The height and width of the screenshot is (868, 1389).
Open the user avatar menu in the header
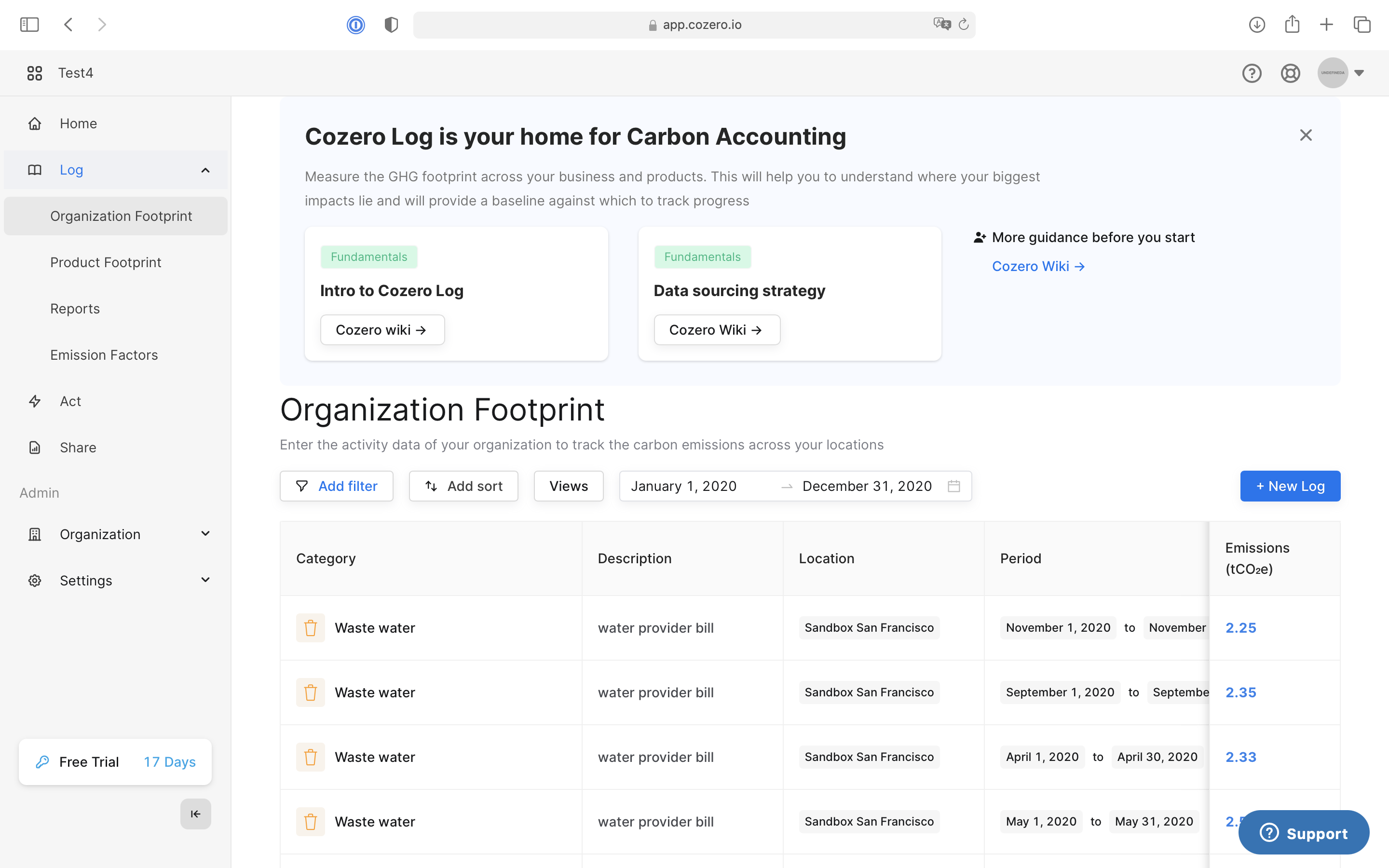coord(1333,73)
